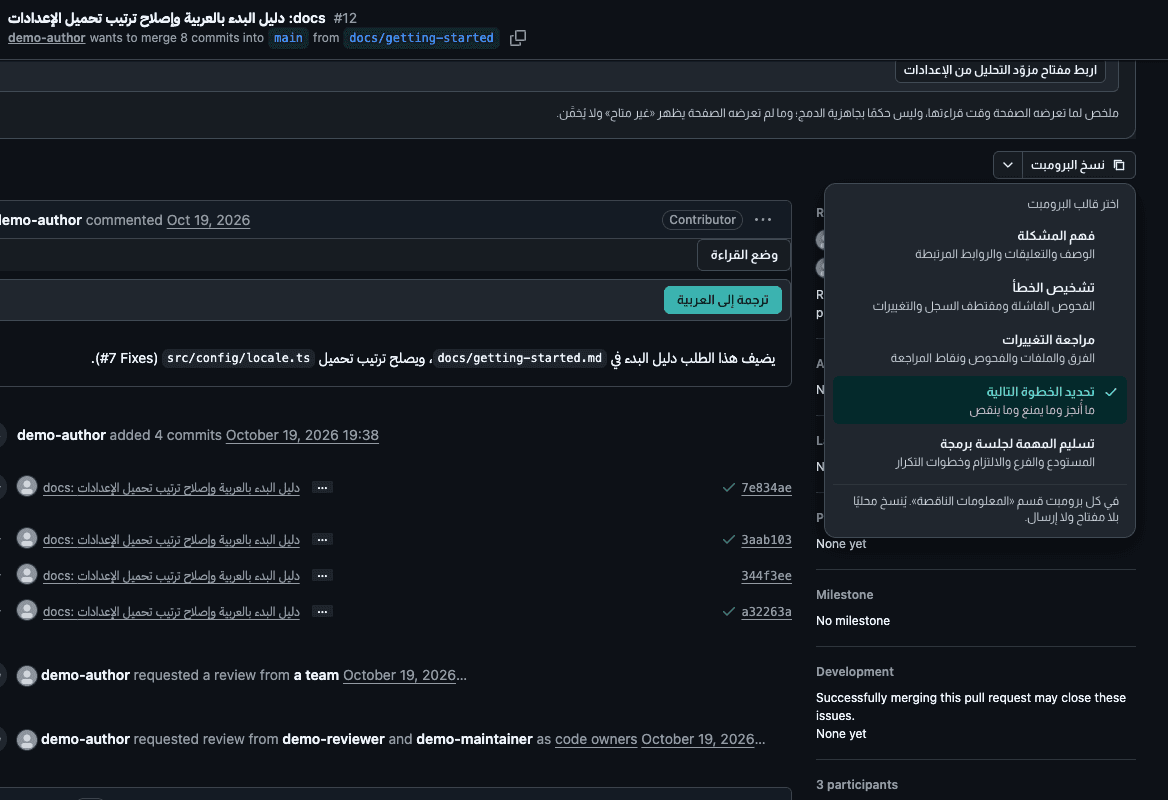Image resolution: width=1168 pixels, height=800 pixels.
Task: Open avatar beside commit a32263a
Action: coord(27,610)
